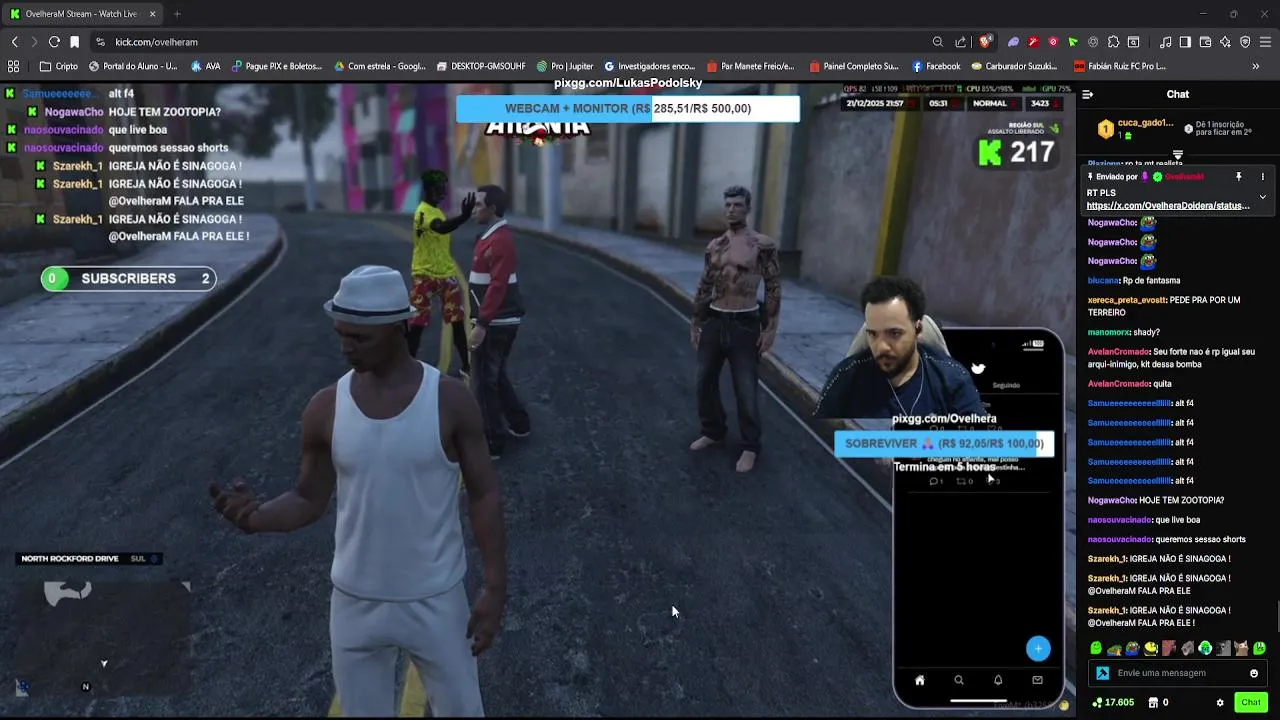Open Brave Wallet icon
The image size is (1280, 720).
coord(1205,42)
